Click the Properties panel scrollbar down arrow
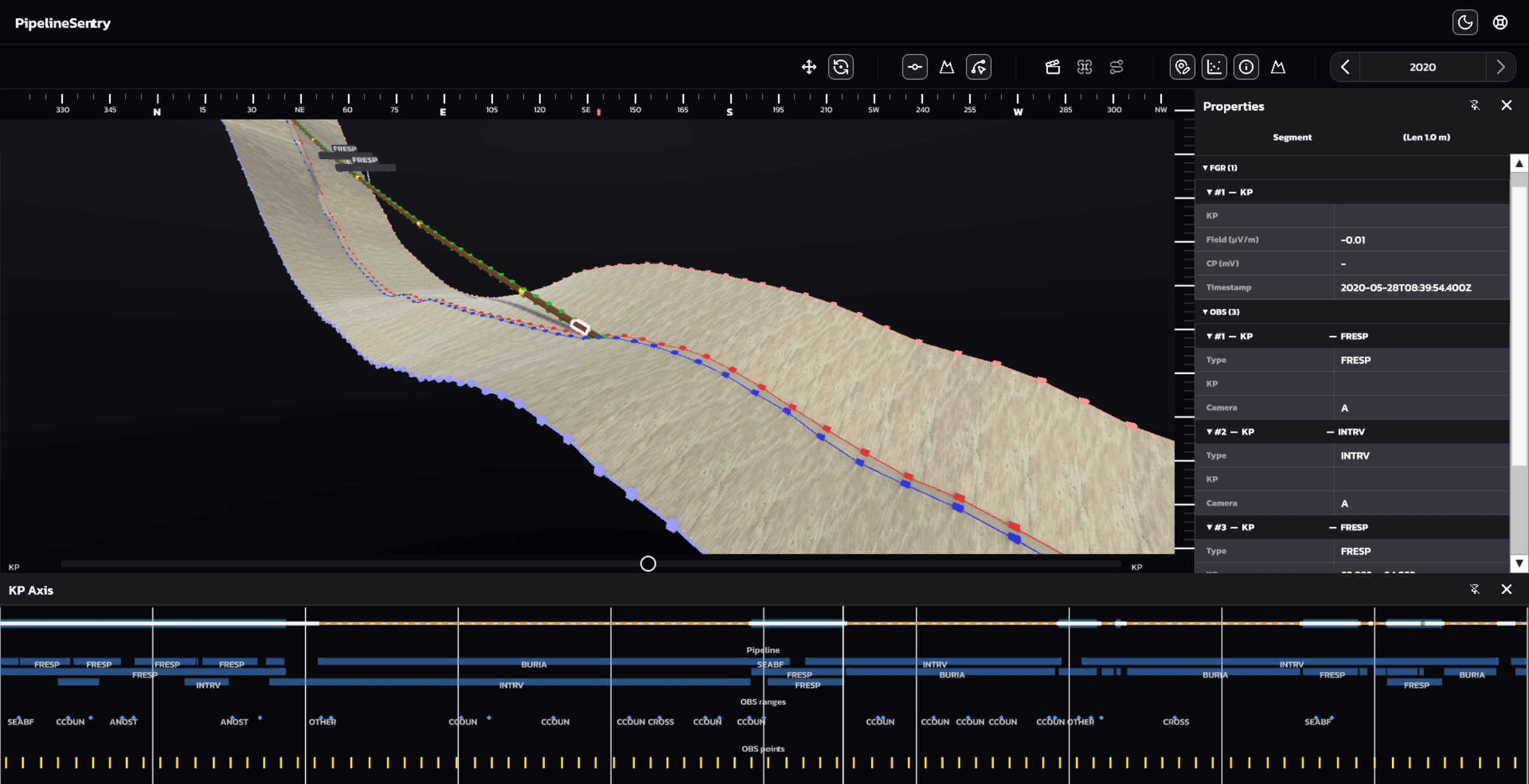Viewport: 1529px width, 784px height. point(1519,564)
